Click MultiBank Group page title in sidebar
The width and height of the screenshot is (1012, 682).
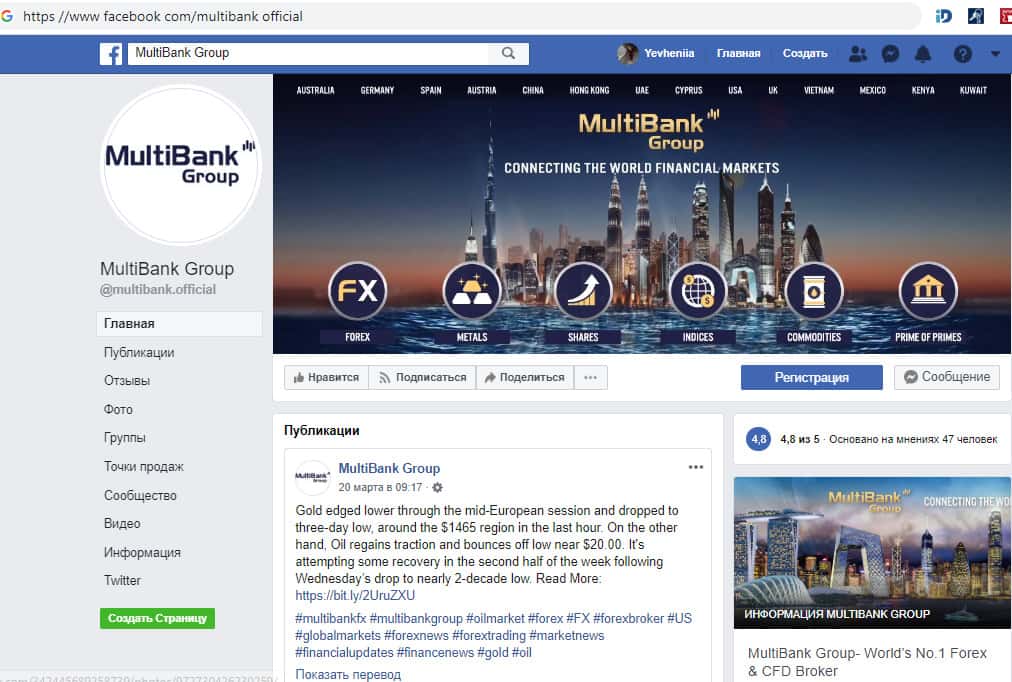(167, 269)
